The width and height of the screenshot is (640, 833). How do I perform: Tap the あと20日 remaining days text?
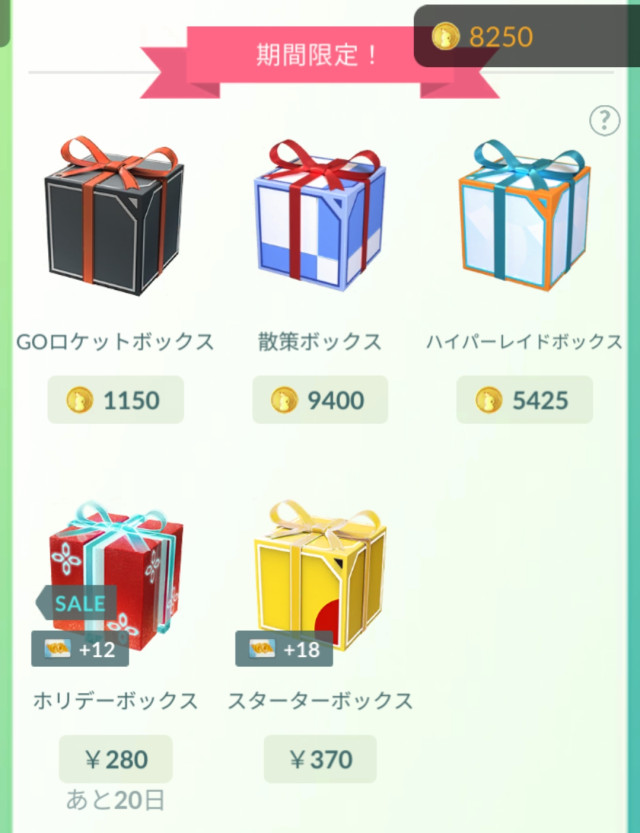tap(116, 800)
